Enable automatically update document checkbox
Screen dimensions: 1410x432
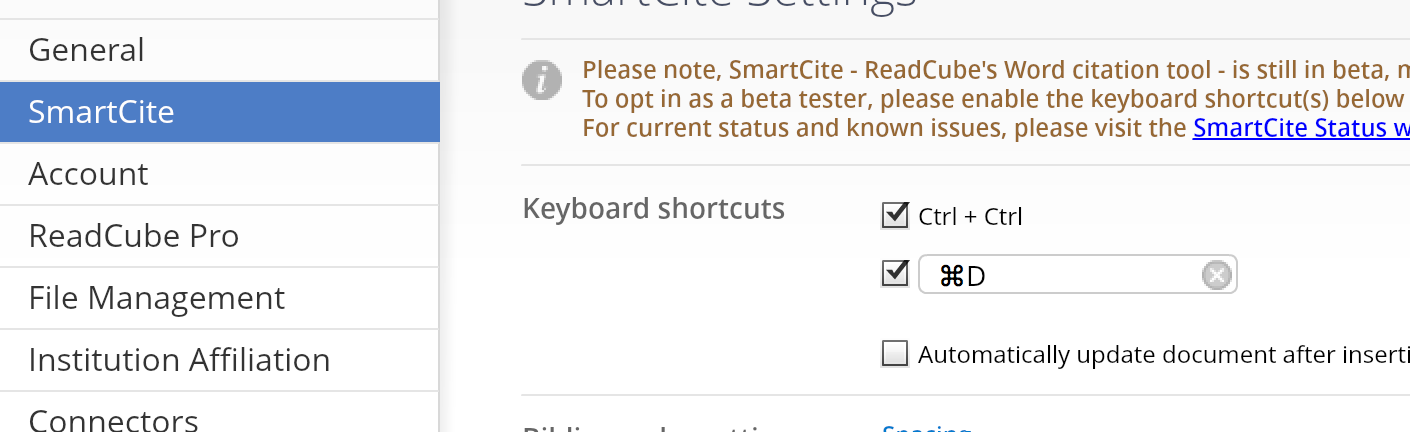tap(895, 354)
